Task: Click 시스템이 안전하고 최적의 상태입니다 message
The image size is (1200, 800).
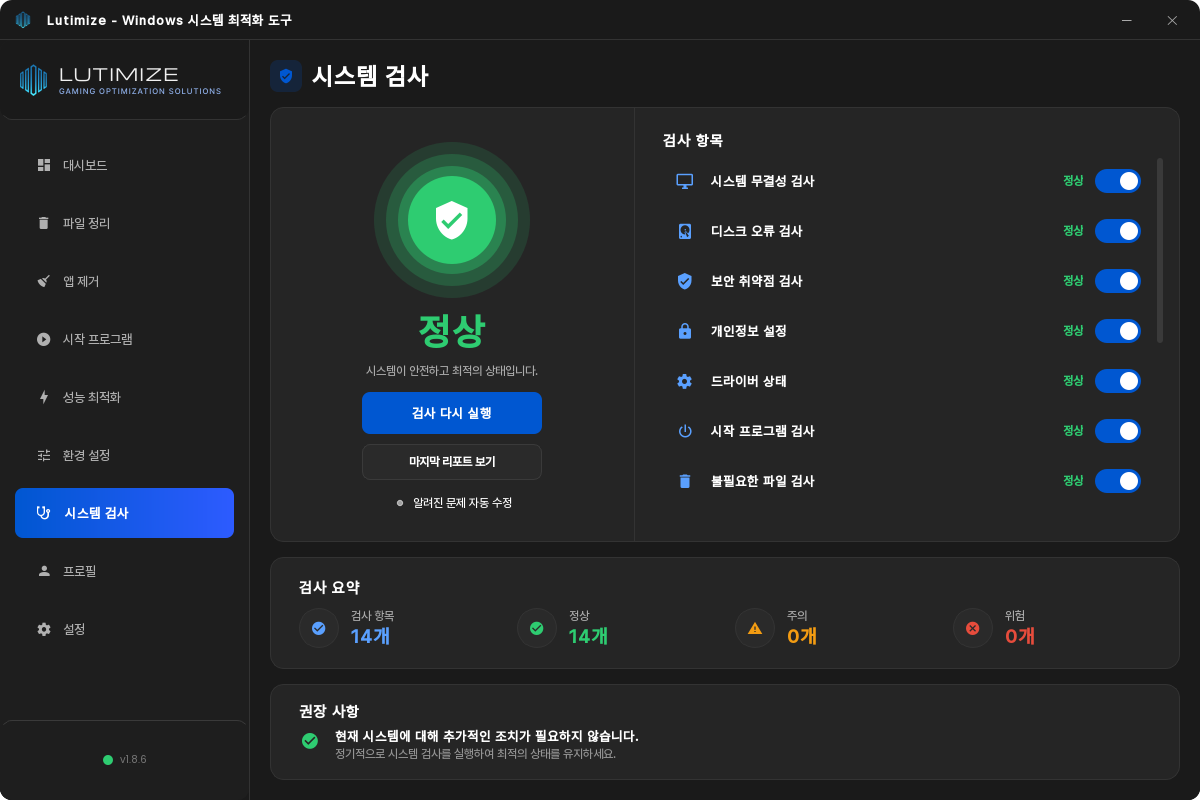Action: [x=452, y=371]
